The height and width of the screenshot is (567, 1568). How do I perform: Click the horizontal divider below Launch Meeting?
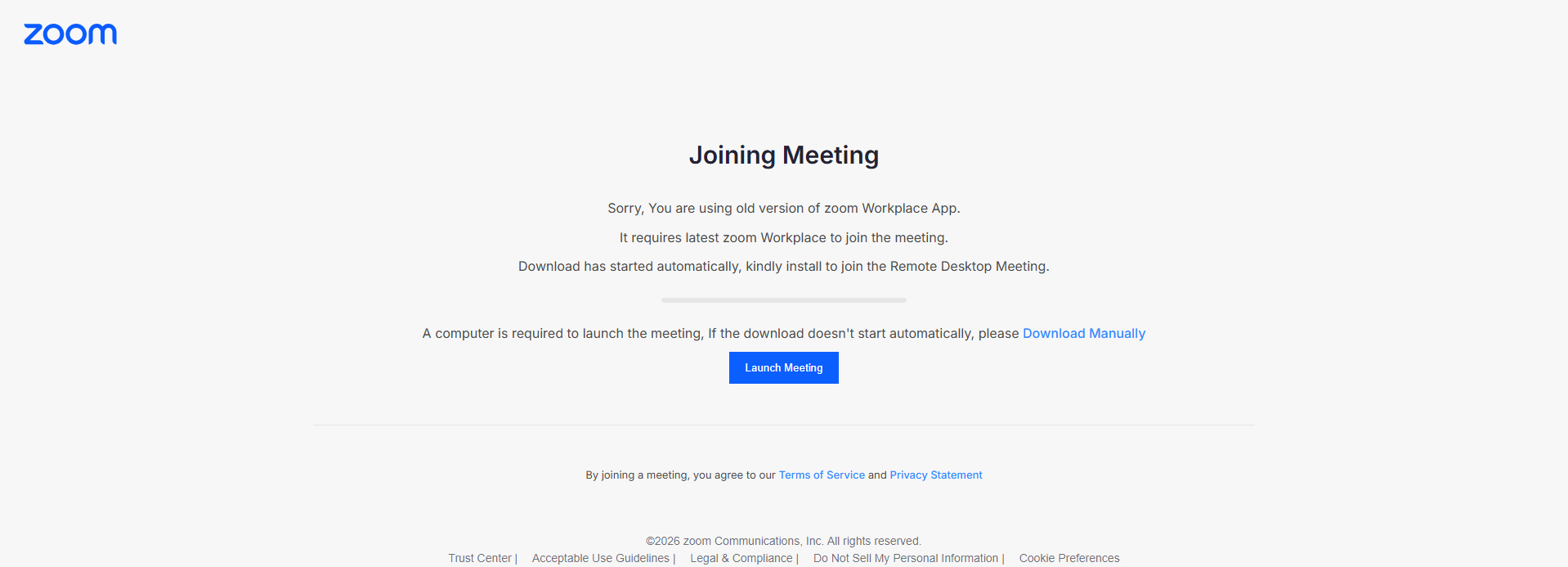click(x=783, y=425)
